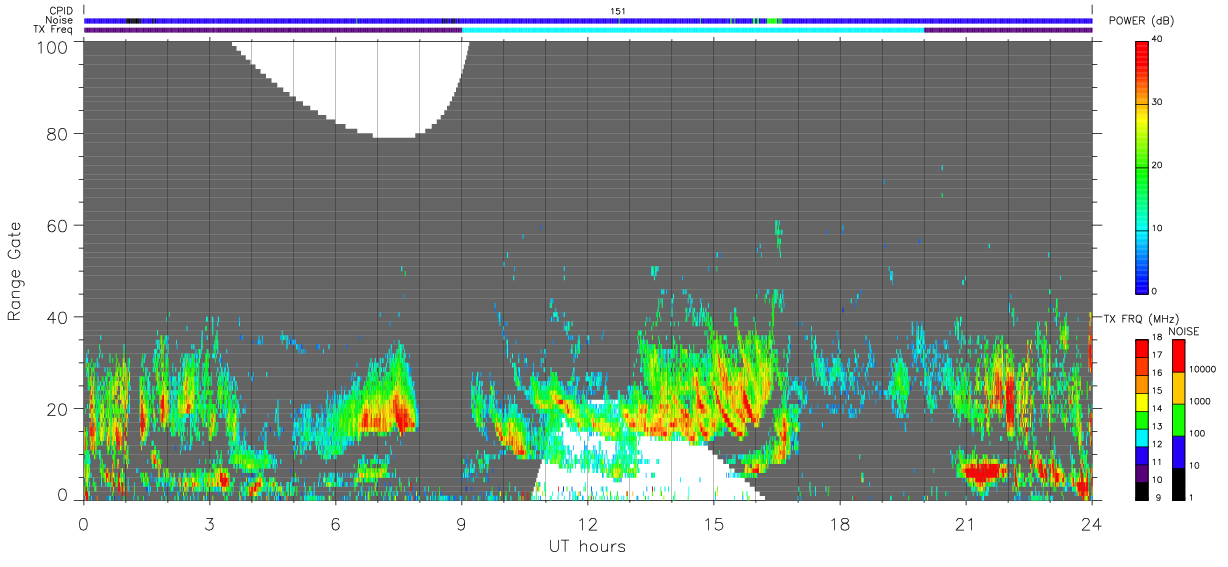Click the red 17-18 MHz swatch in the TX FRQ legend
This screenshot has height=567, width=1228.
pos(1142,347)
